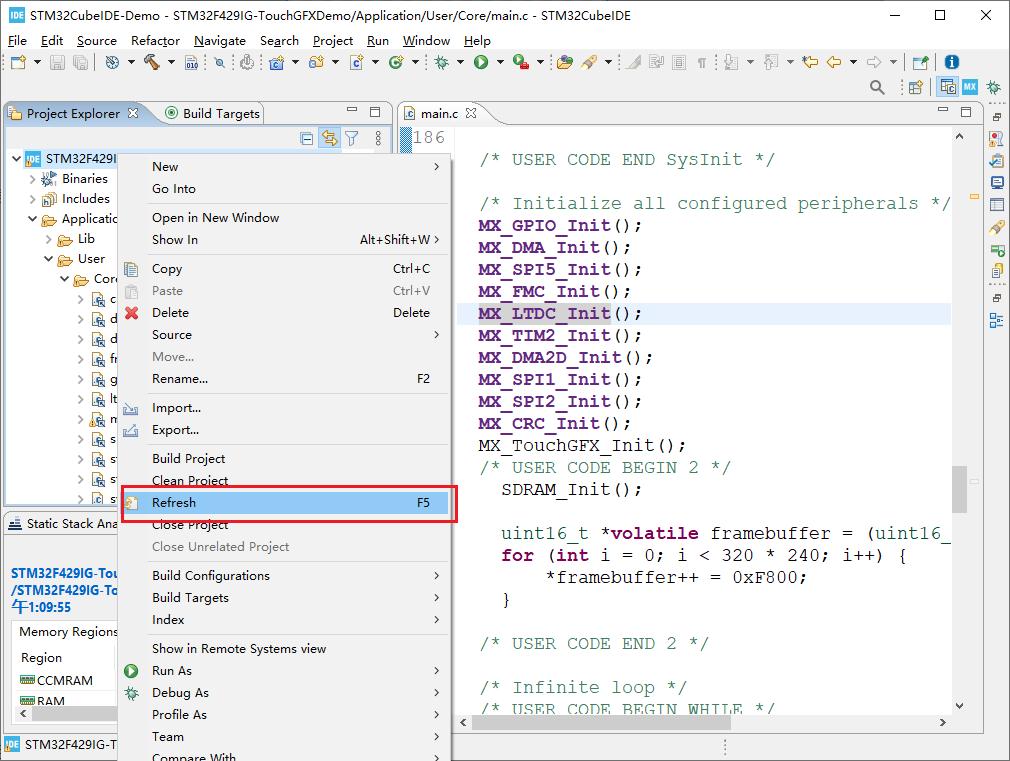Toggle Link with Editor in Project Explorer
The image size is (1010, 761).
[328, 139]
